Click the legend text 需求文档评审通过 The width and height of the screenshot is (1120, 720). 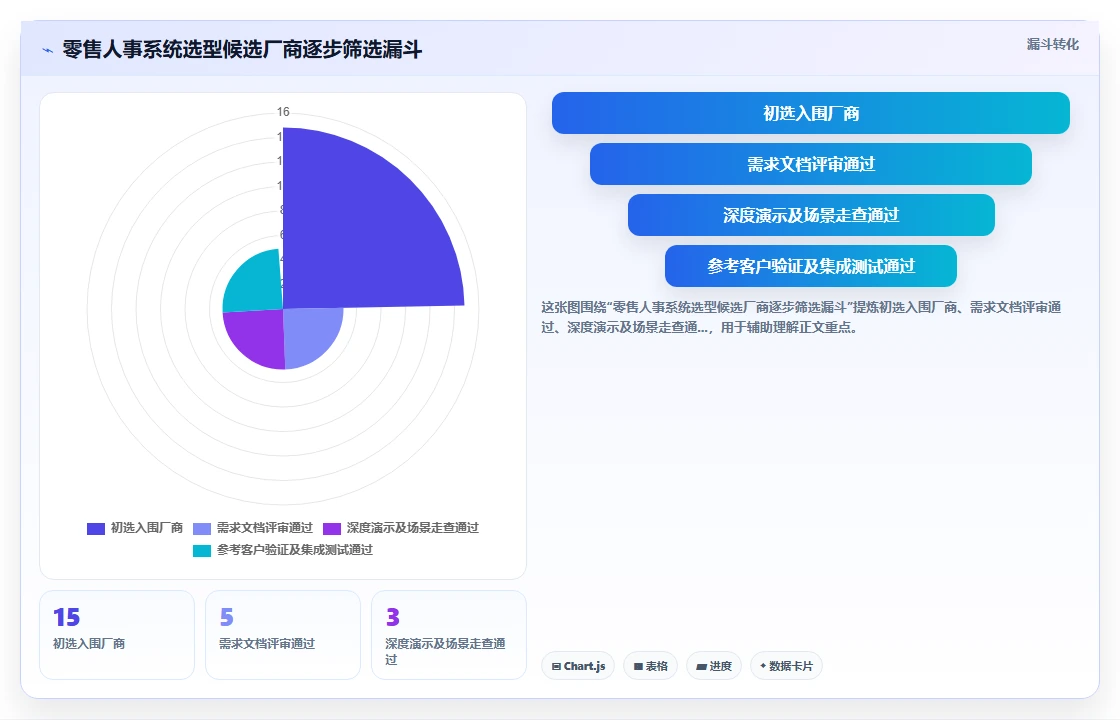point(265,528)
